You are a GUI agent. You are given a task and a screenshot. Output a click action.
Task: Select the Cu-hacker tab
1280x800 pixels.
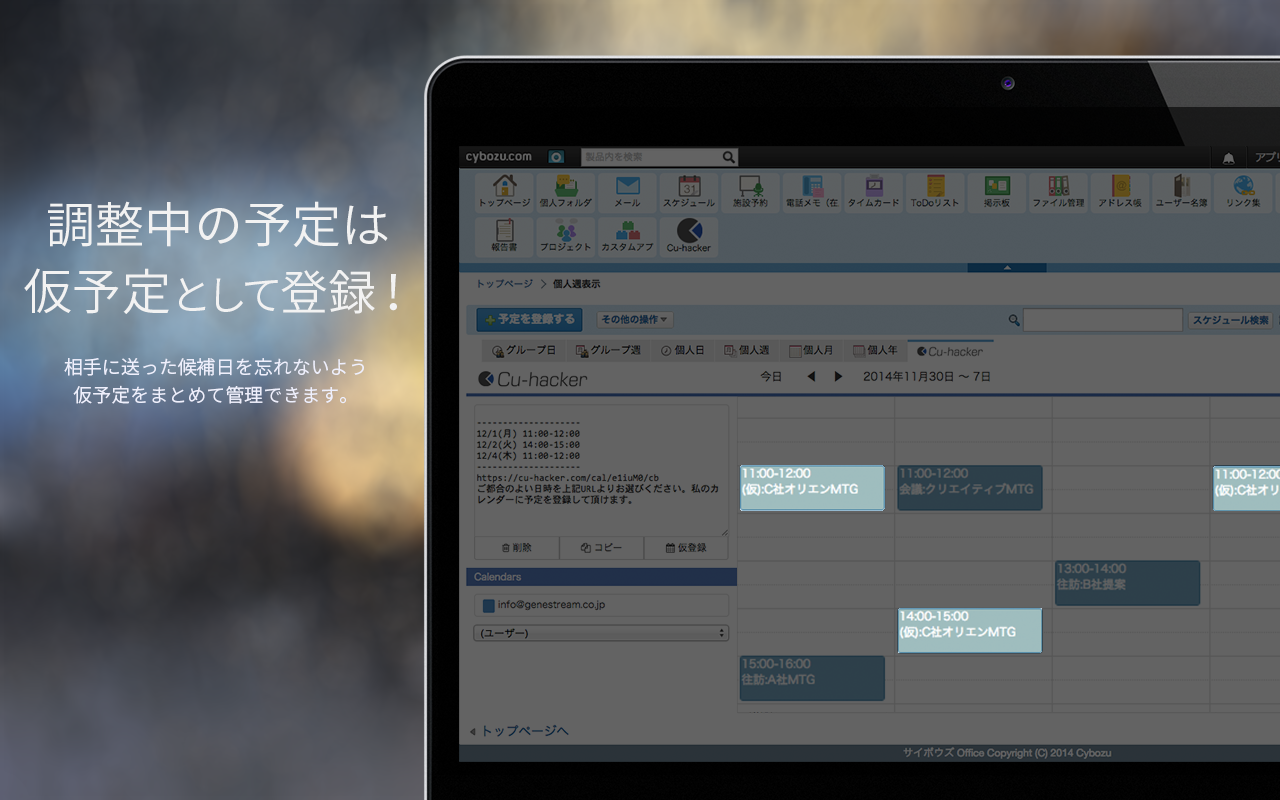pyautogui.click(x=950, y=351)
